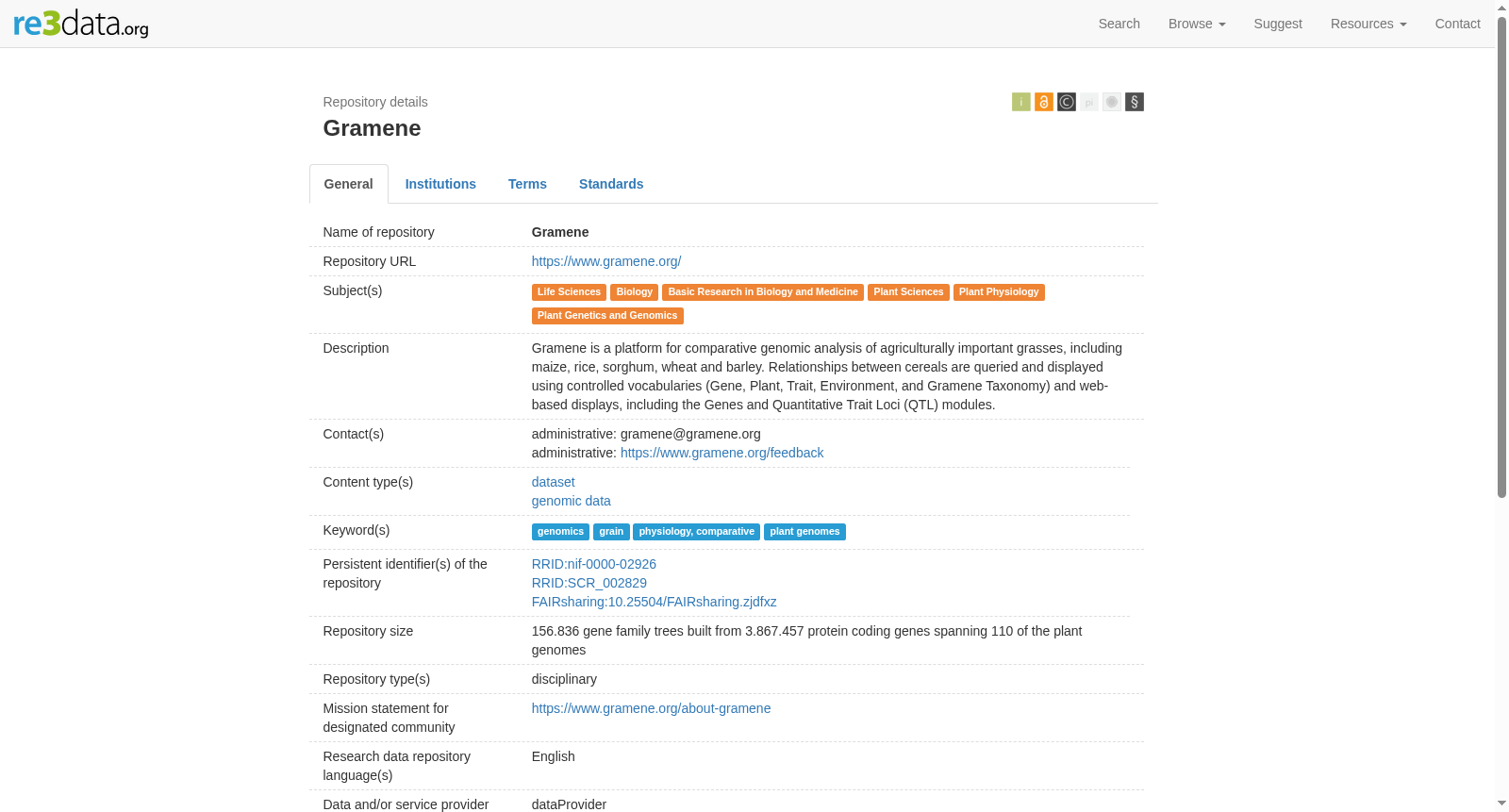Click the scrollbar up arrow

(x=1501, y=8)
